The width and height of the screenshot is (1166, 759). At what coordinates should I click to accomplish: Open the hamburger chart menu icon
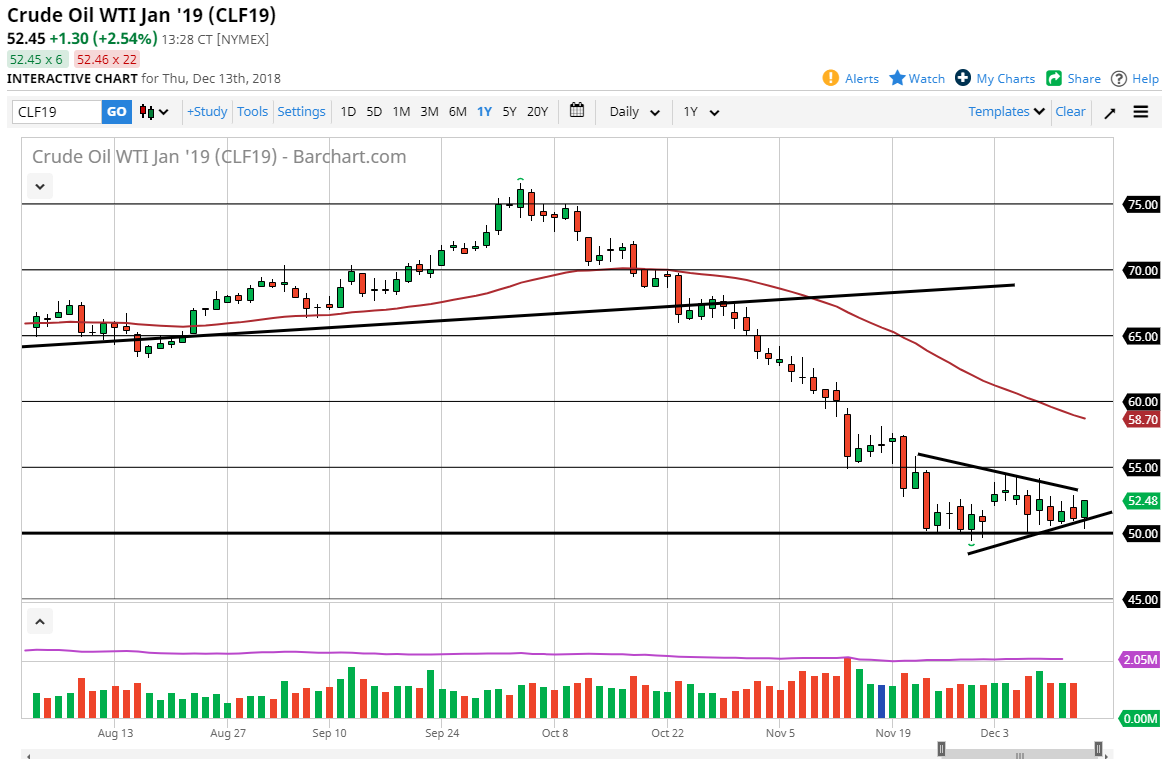coord(1140,112)
